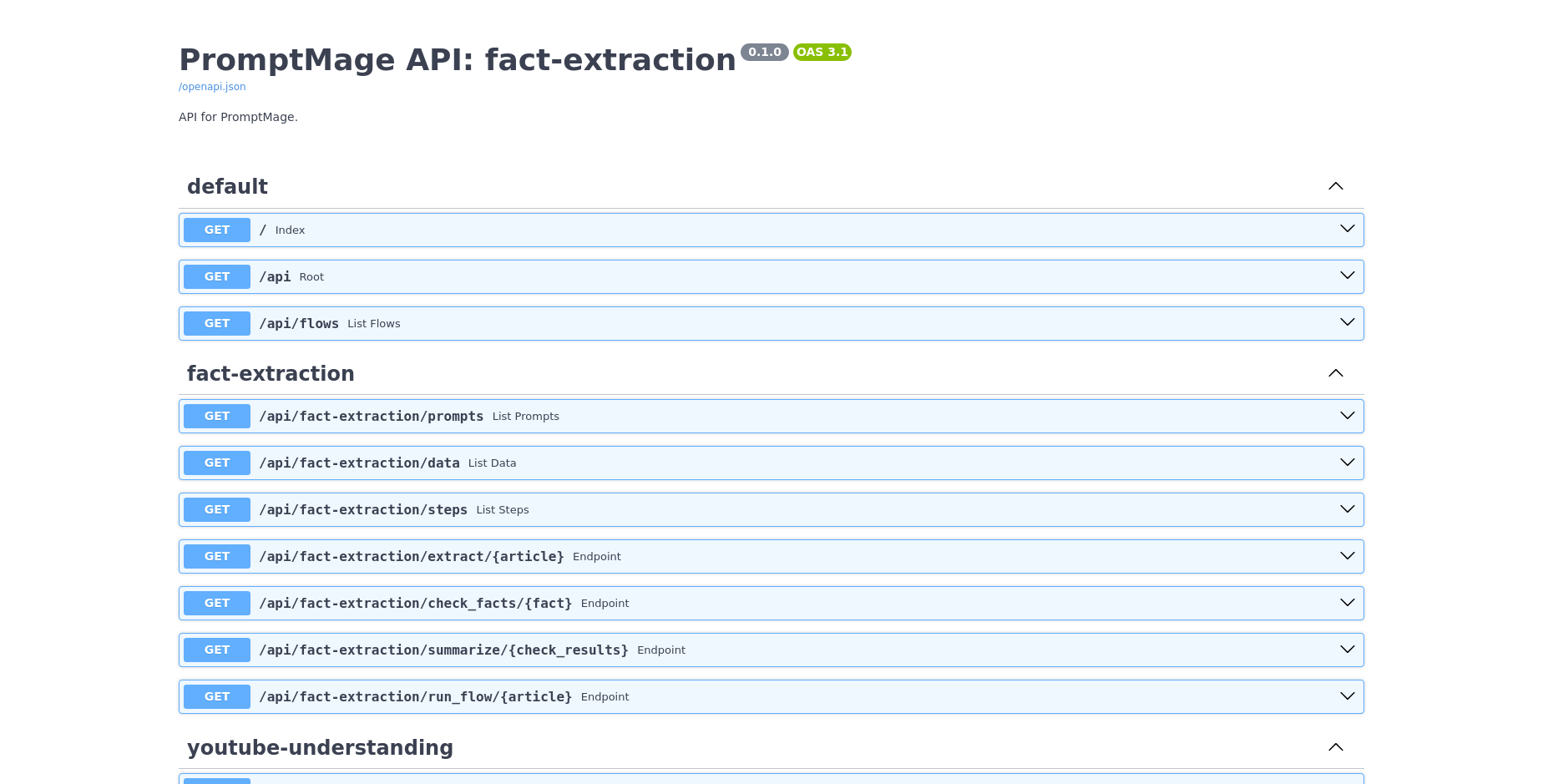Click the GET badge for List Data
This screenshot has height=784, width=1543.
coord(217,463)
